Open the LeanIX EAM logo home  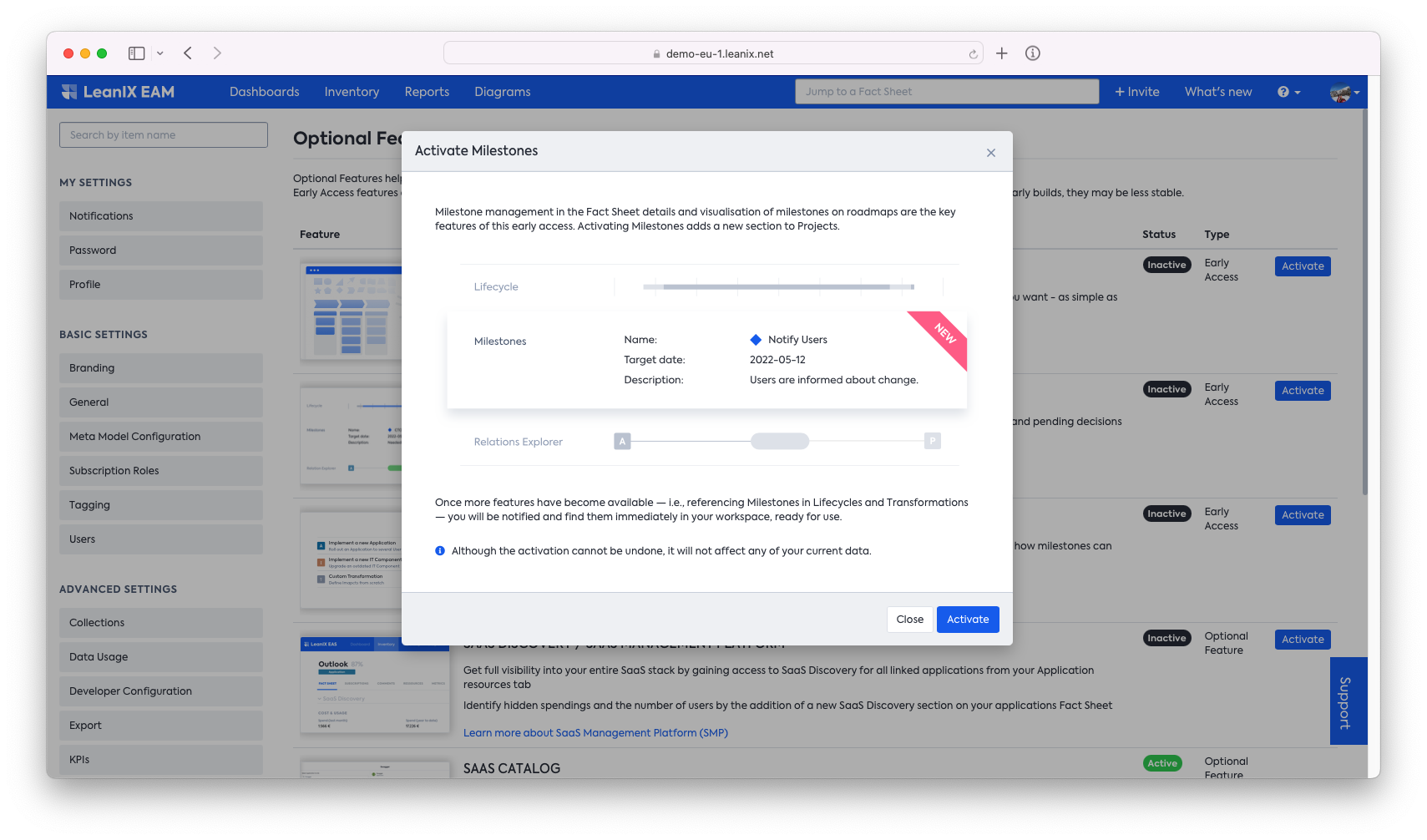(x=118, y=92)
